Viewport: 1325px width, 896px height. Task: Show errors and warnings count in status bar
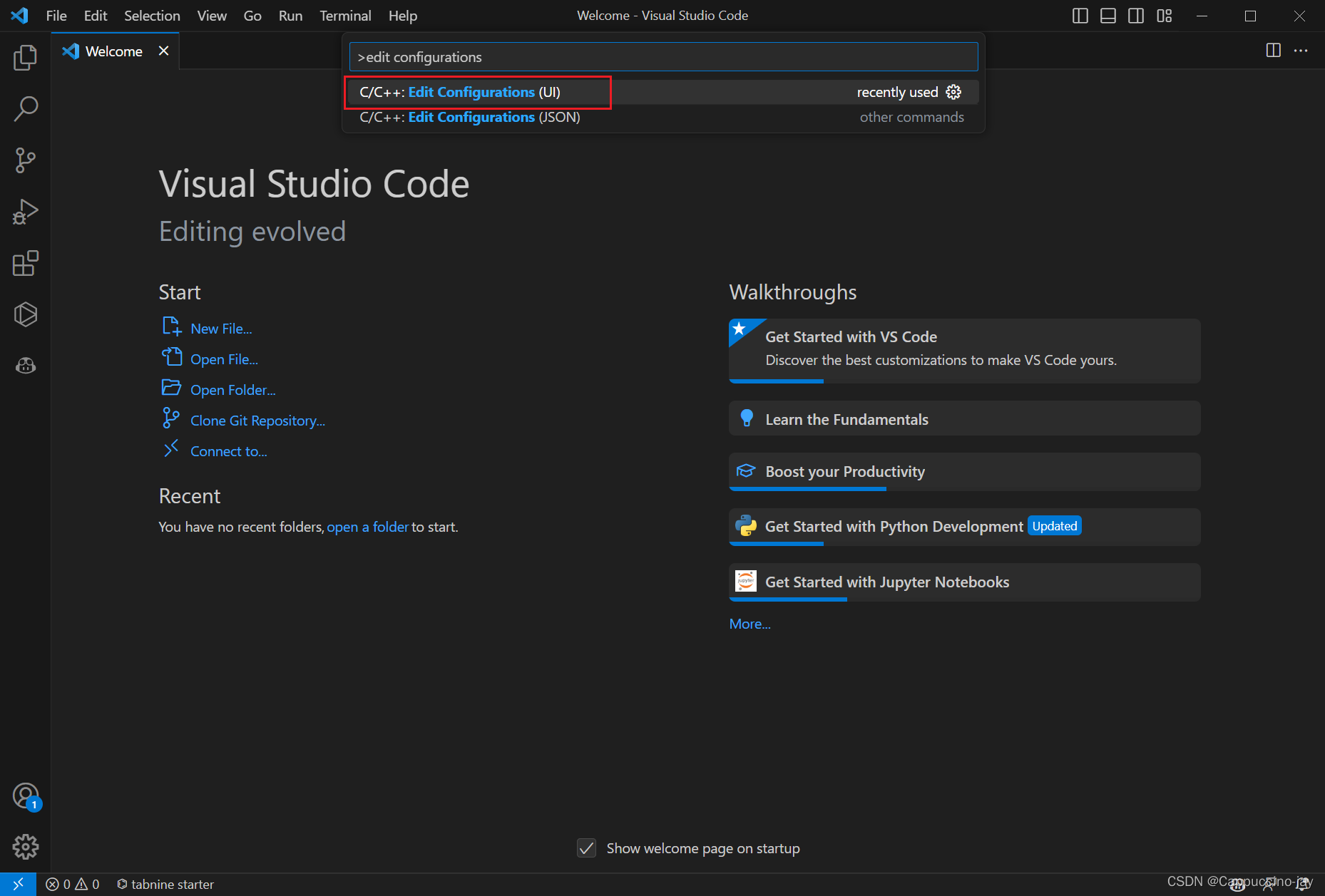coord(73,884)
